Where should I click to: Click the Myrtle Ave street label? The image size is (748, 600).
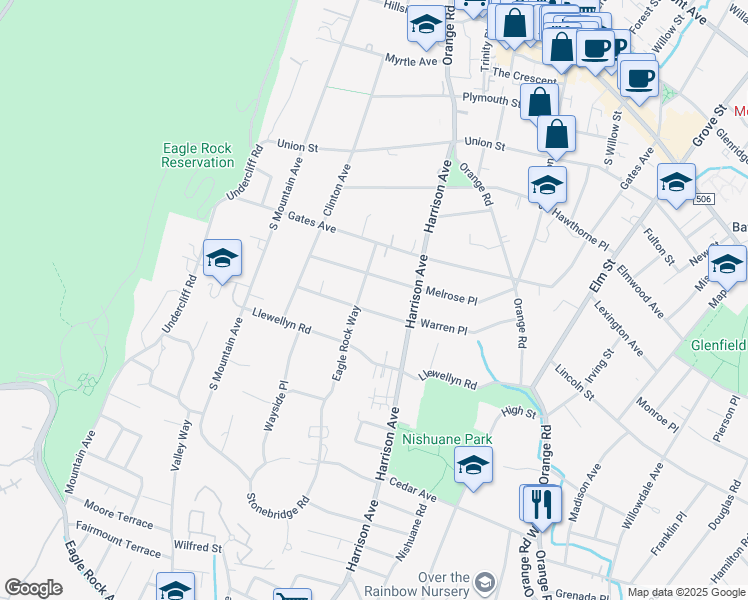pos(411,61)
